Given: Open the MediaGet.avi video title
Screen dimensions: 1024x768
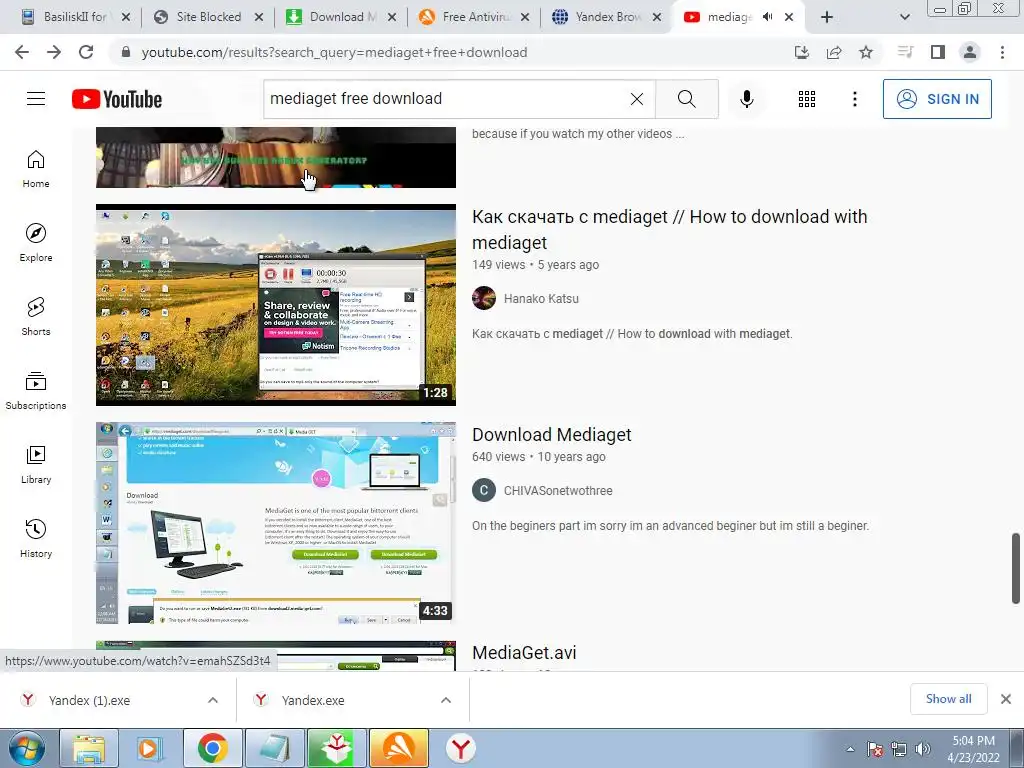Looking at the screenshot, I should tap(524, 652).
